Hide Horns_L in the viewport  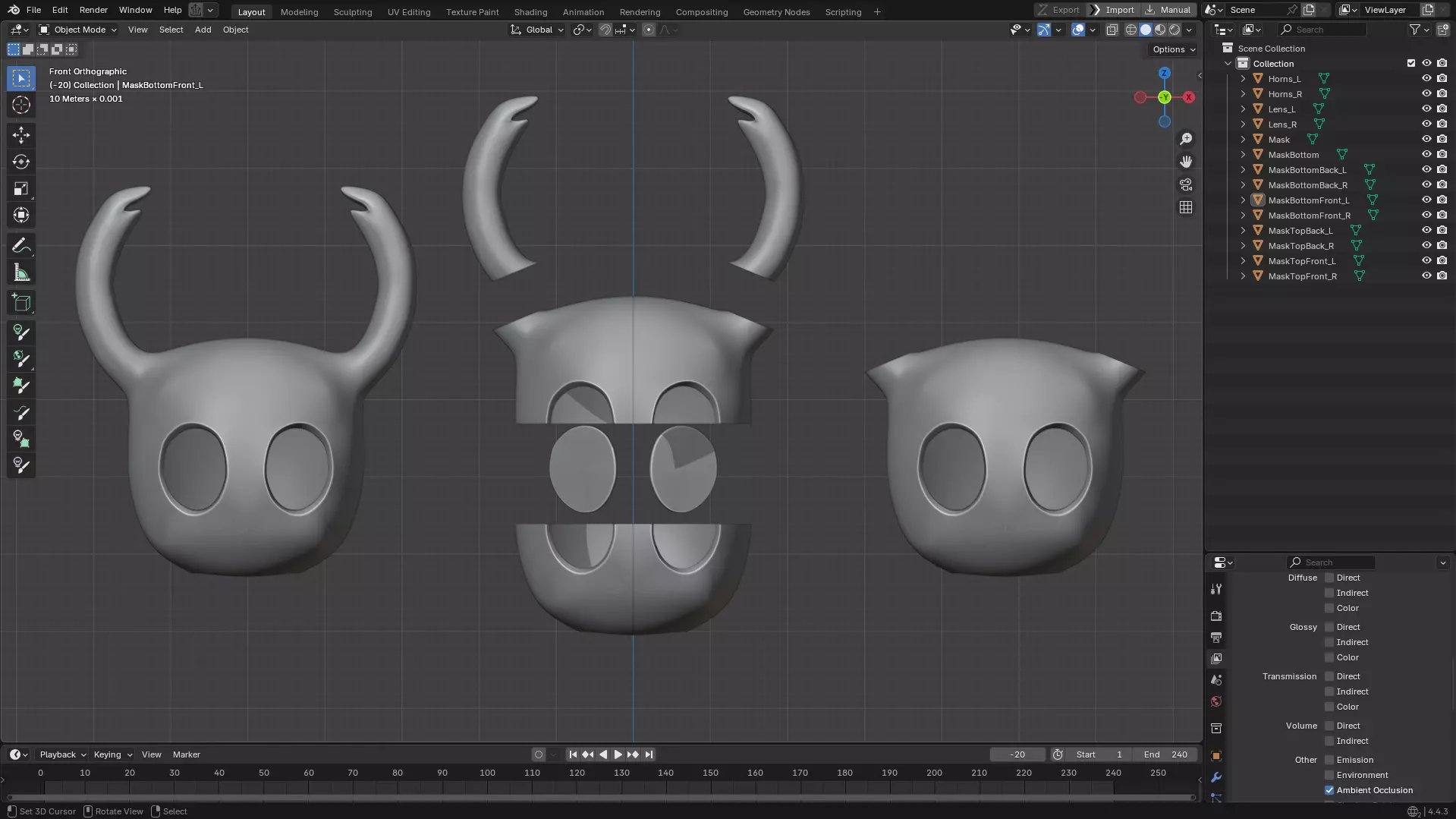1426,78
